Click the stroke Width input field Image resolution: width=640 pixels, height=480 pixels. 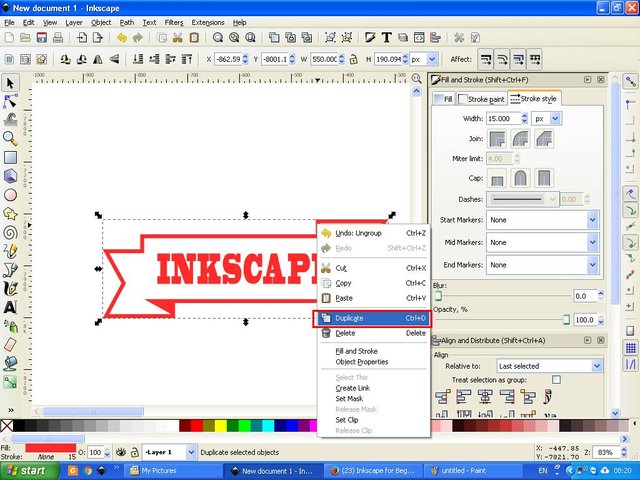click(x=503, y=119)
